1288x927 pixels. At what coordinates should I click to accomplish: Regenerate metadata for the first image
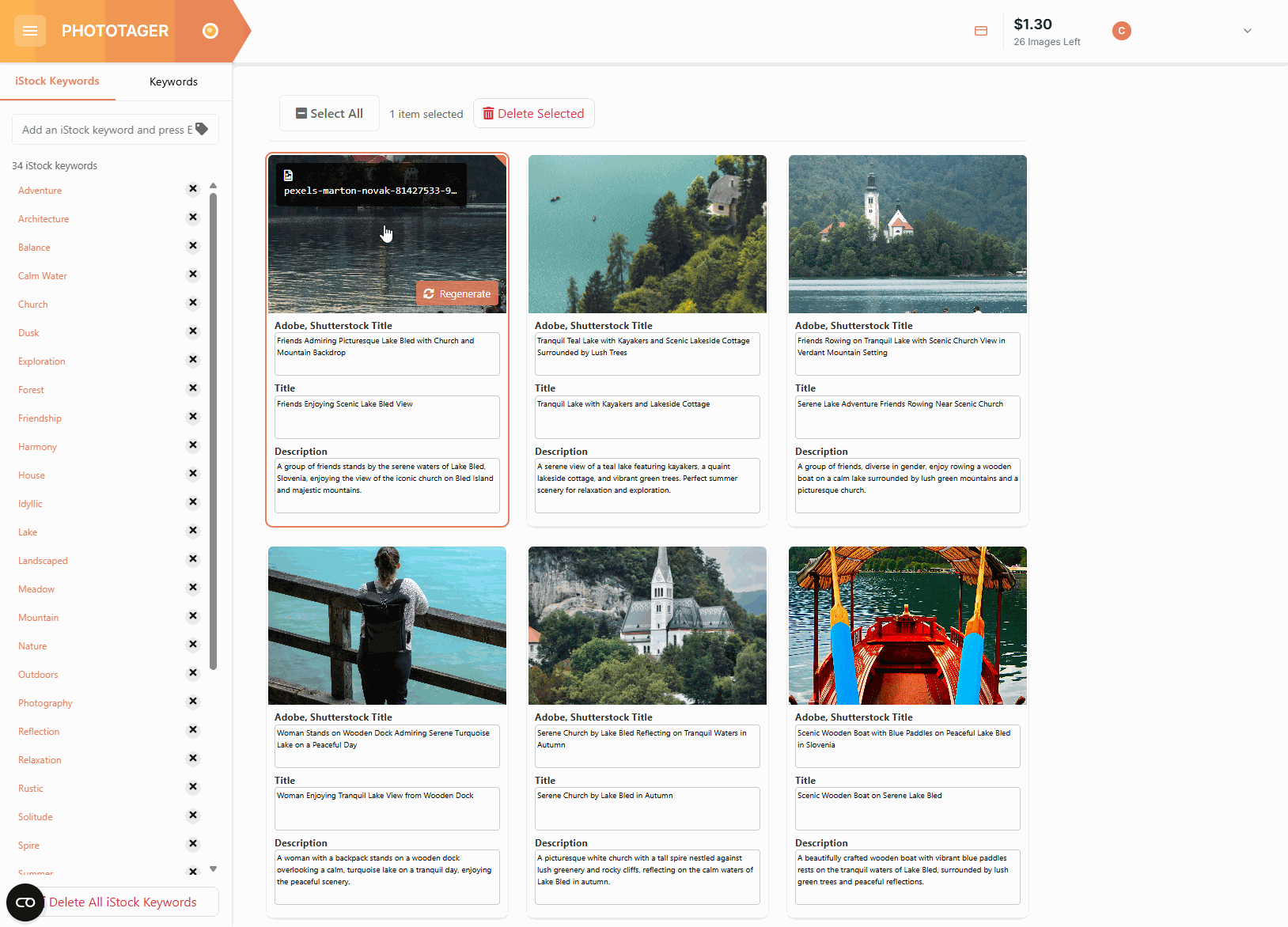(x=457, y=293)
